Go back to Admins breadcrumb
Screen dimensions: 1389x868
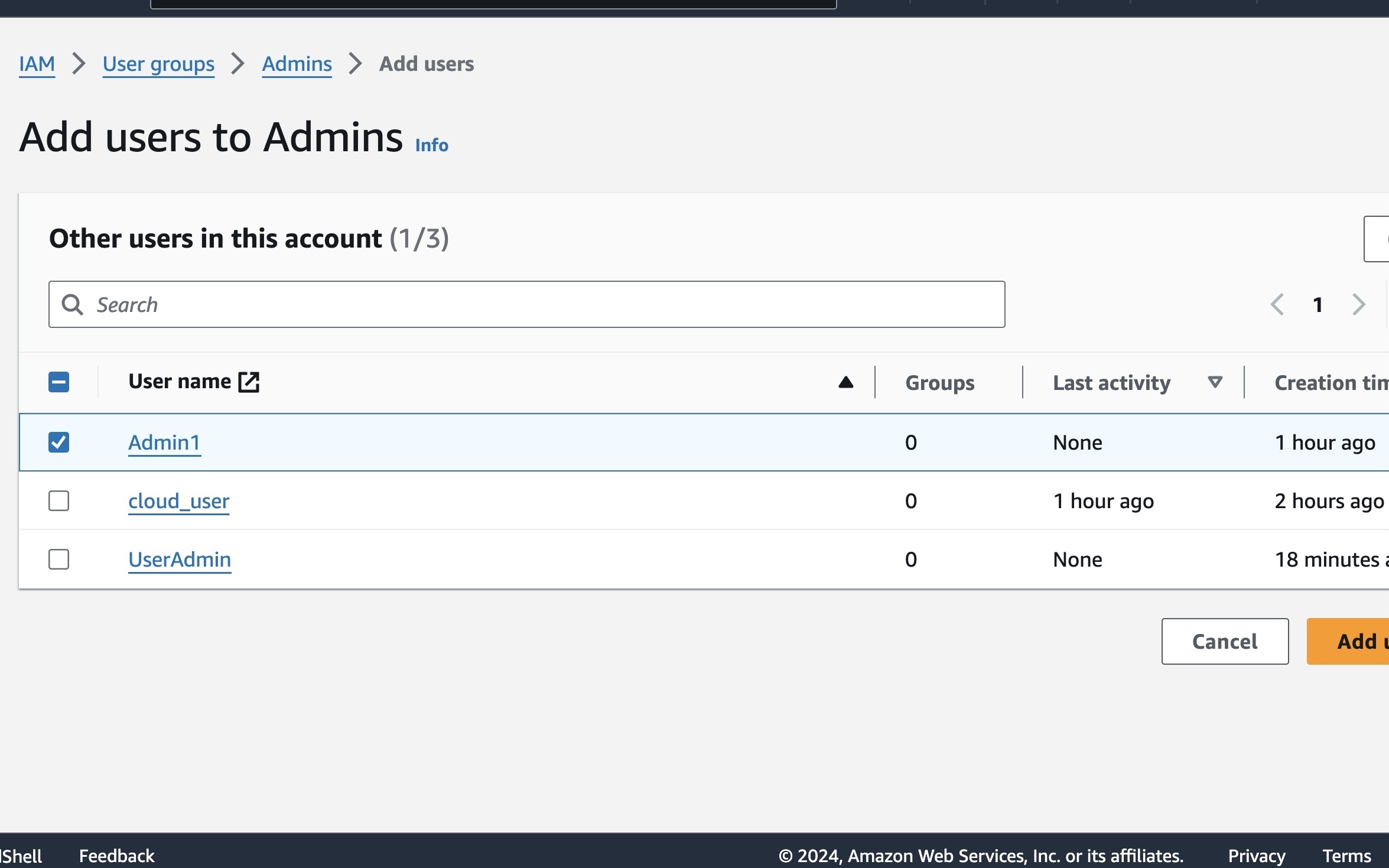pyautogui.click(x=297, y=64)
